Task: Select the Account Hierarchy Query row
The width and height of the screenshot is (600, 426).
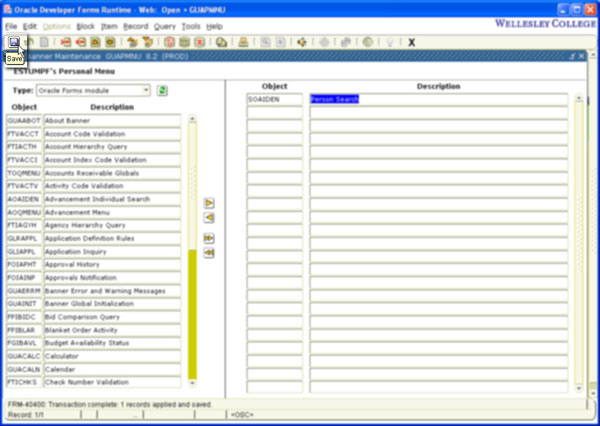Action: click(x=94, y=147)
